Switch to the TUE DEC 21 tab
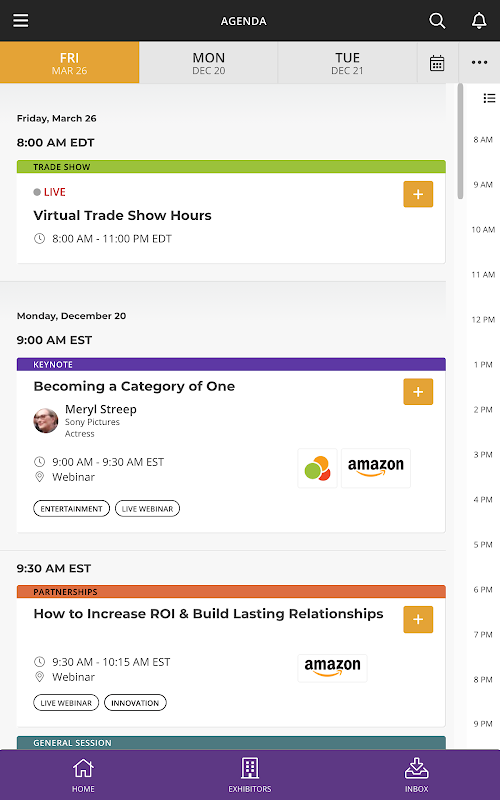 pyautogui.click(x=347, y=63)
